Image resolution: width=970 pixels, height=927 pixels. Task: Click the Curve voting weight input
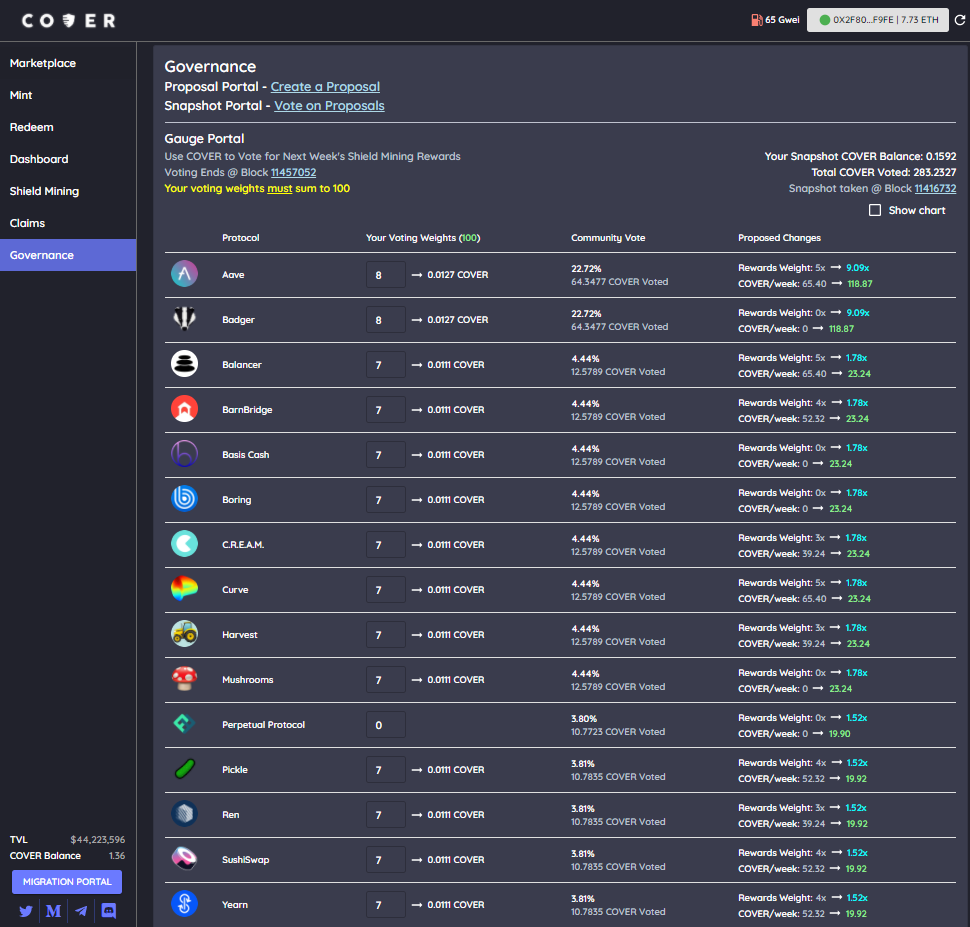(385, 590)
